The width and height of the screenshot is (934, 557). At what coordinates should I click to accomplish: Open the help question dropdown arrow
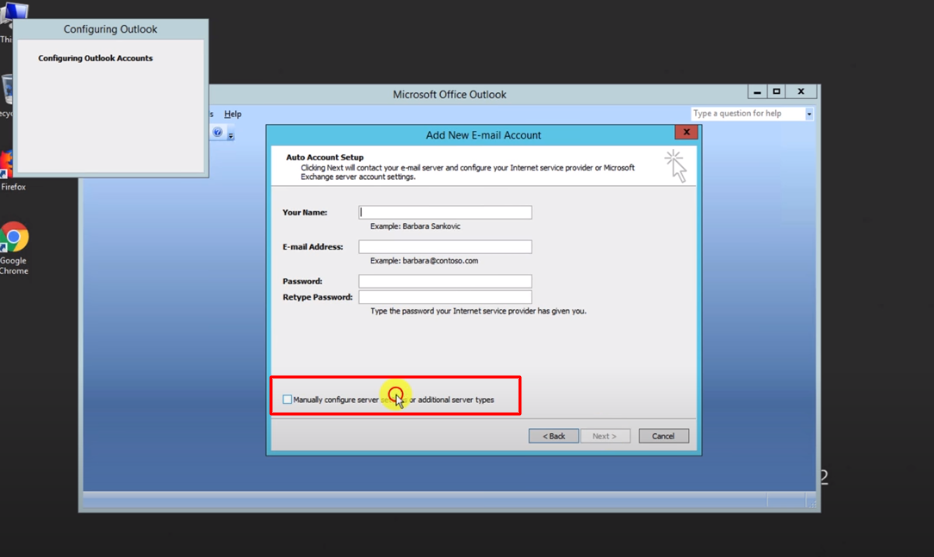809,114
